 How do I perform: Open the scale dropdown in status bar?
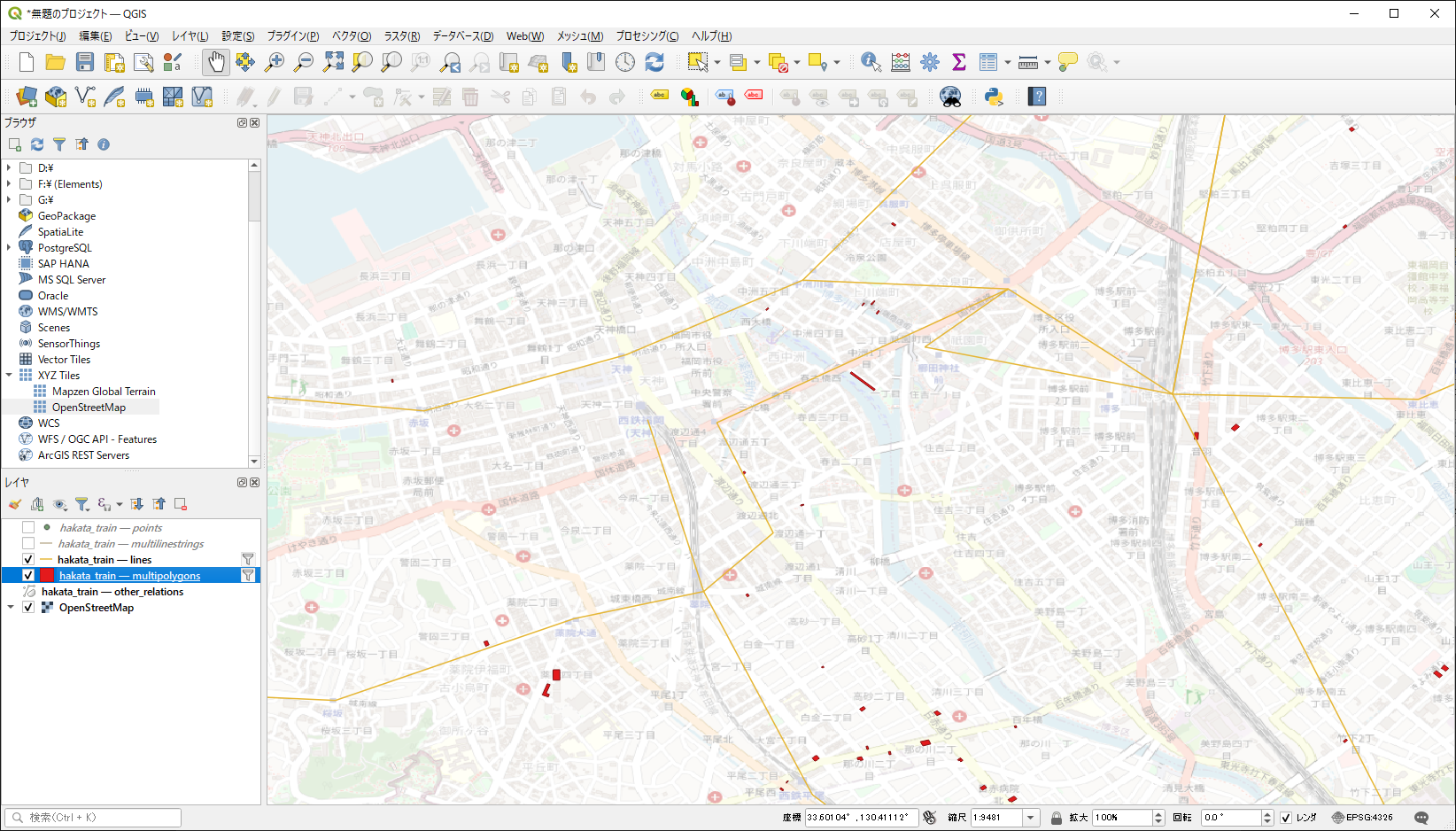coord(1030,818)
